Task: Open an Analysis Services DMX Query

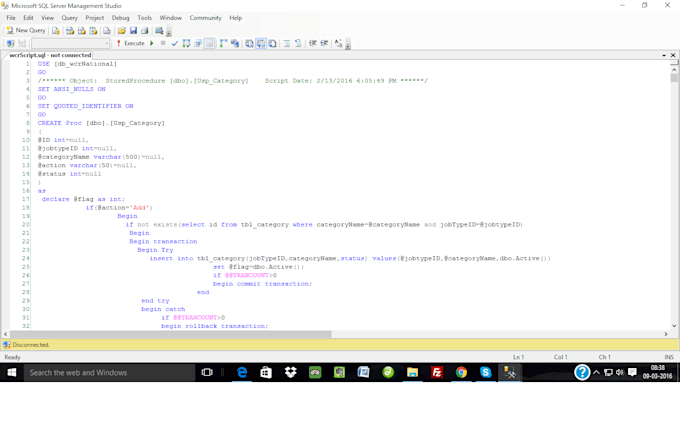Action: pyautogui.click(x=82, y=30)
